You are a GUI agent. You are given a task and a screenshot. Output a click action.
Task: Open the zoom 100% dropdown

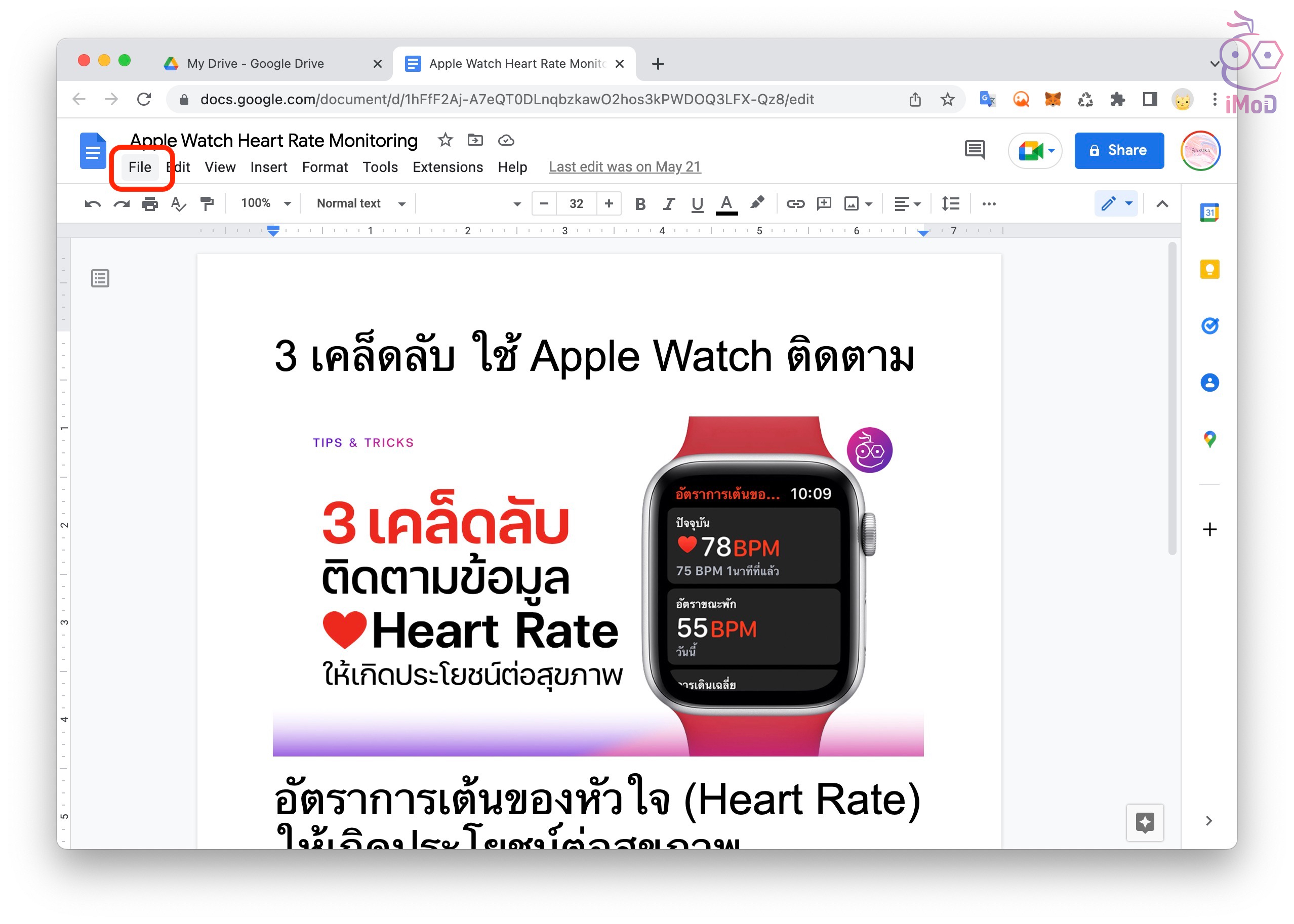tap(266, 204)
